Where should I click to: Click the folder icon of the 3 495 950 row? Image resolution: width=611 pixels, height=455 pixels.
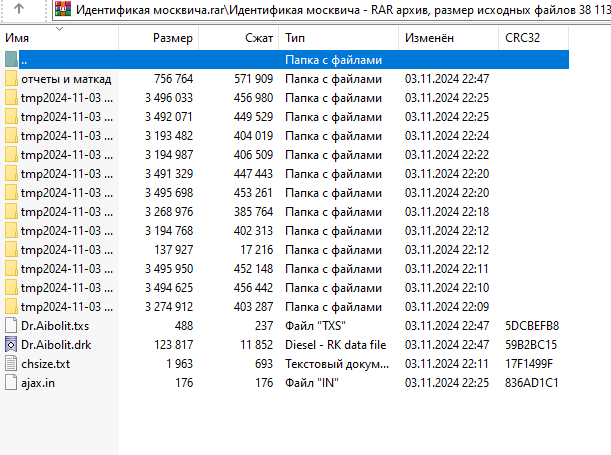click(11, 269)
